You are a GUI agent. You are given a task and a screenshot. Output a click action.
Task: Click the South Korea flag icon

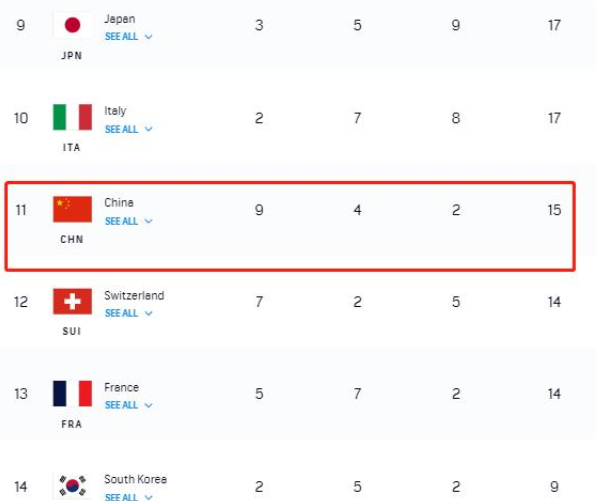(x=72, y=486)
